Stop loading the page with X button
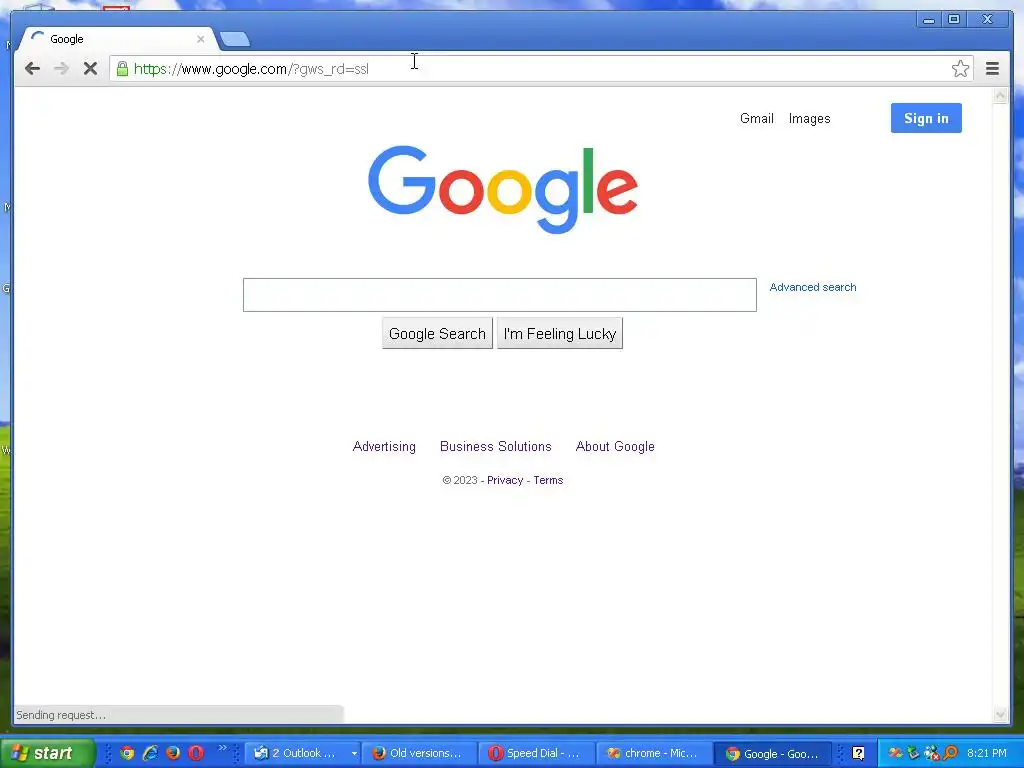Image resolution: width=1024 pixels, height=768 pixels. (x=90, y=69)
